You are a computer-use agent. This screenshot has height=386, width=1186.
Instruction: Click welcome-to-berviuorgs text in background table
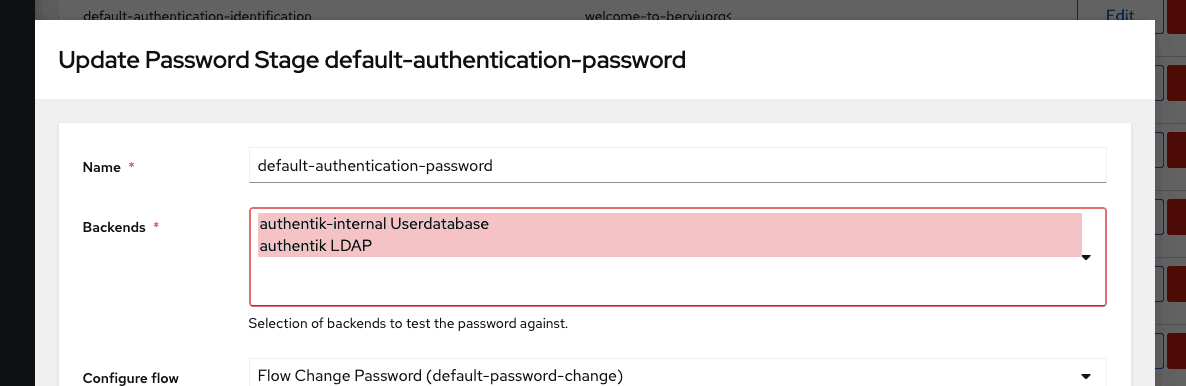658,15
